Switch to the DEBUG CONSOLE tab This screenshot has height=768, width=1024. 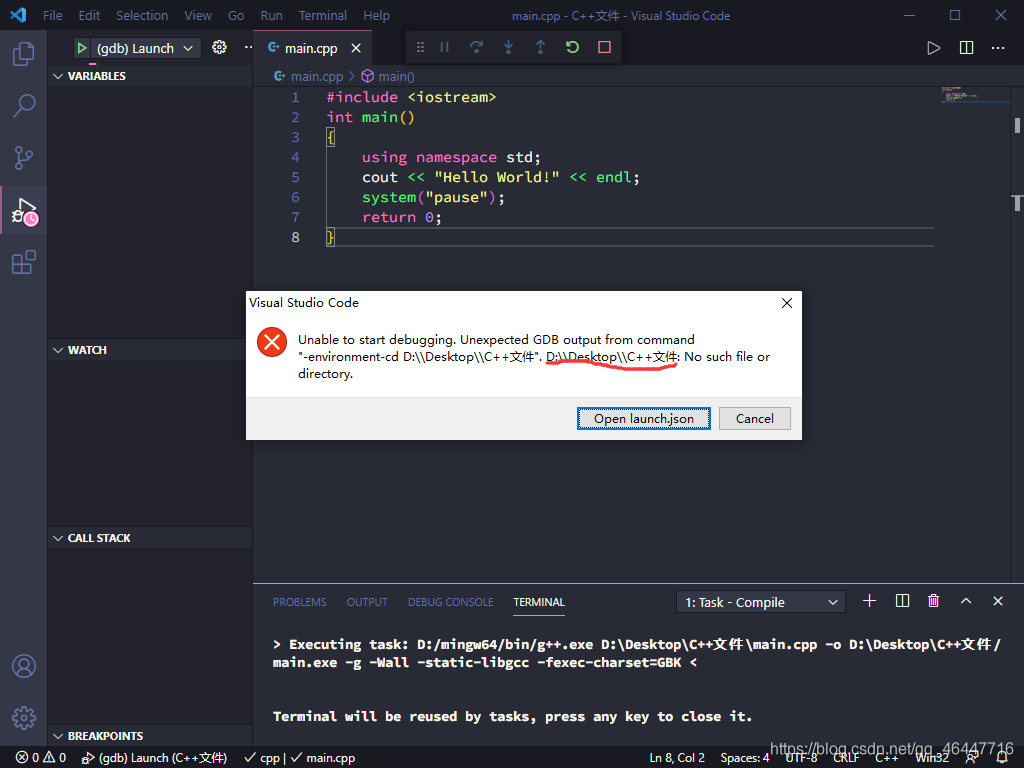(450, 601)
